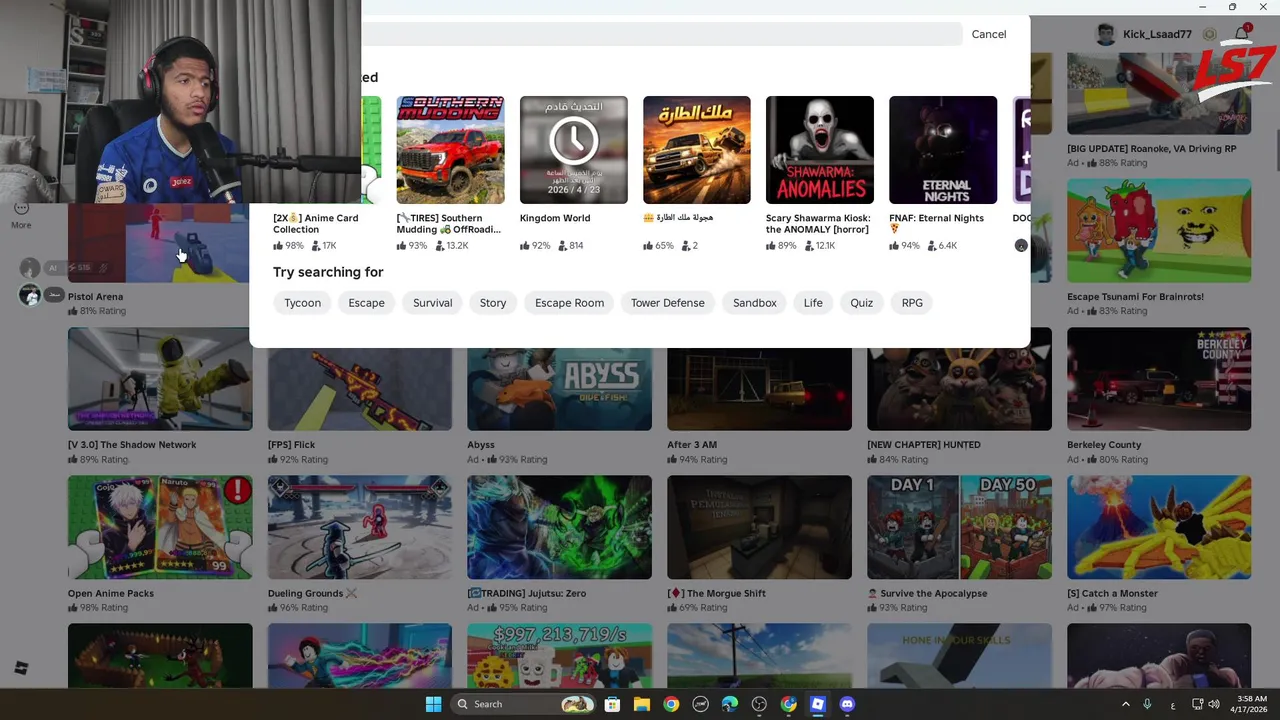1280x720 pixels.
Task: Open the 3:58 AM clock and date
Action: [1250, 704]
